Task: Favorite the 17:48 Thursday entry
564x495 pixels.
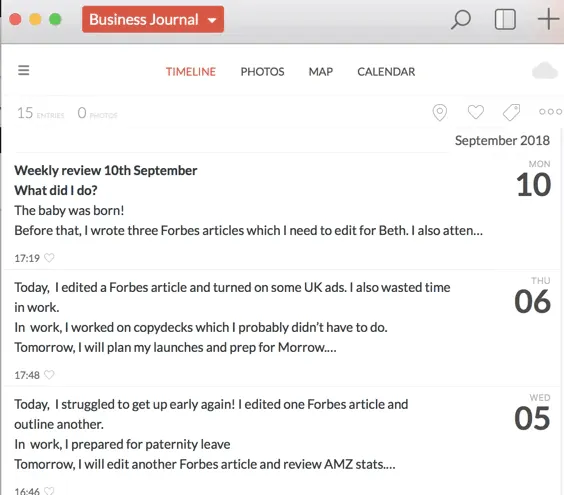Action: point(49,374)
